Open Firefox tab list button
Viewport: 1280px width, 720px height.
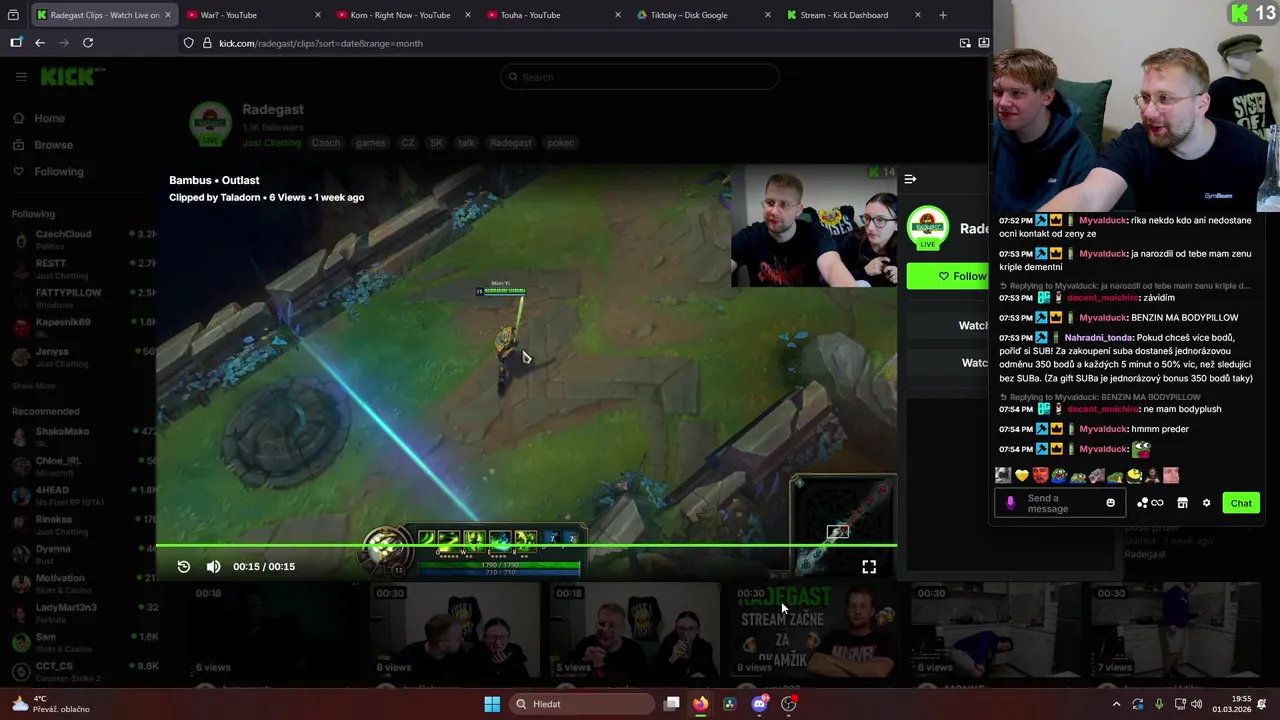click(13, 15)
